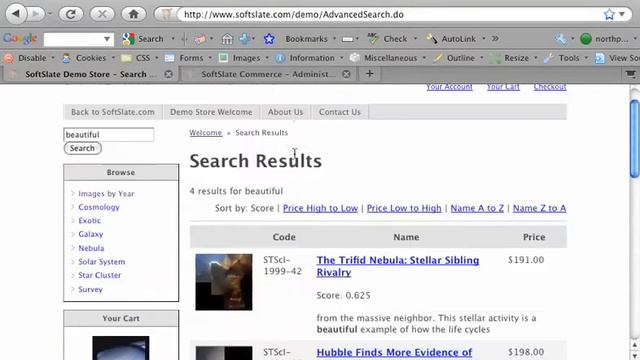Screen dimensions: 640x360
Task: Click the store Search button
Action: tap(82, 148)
